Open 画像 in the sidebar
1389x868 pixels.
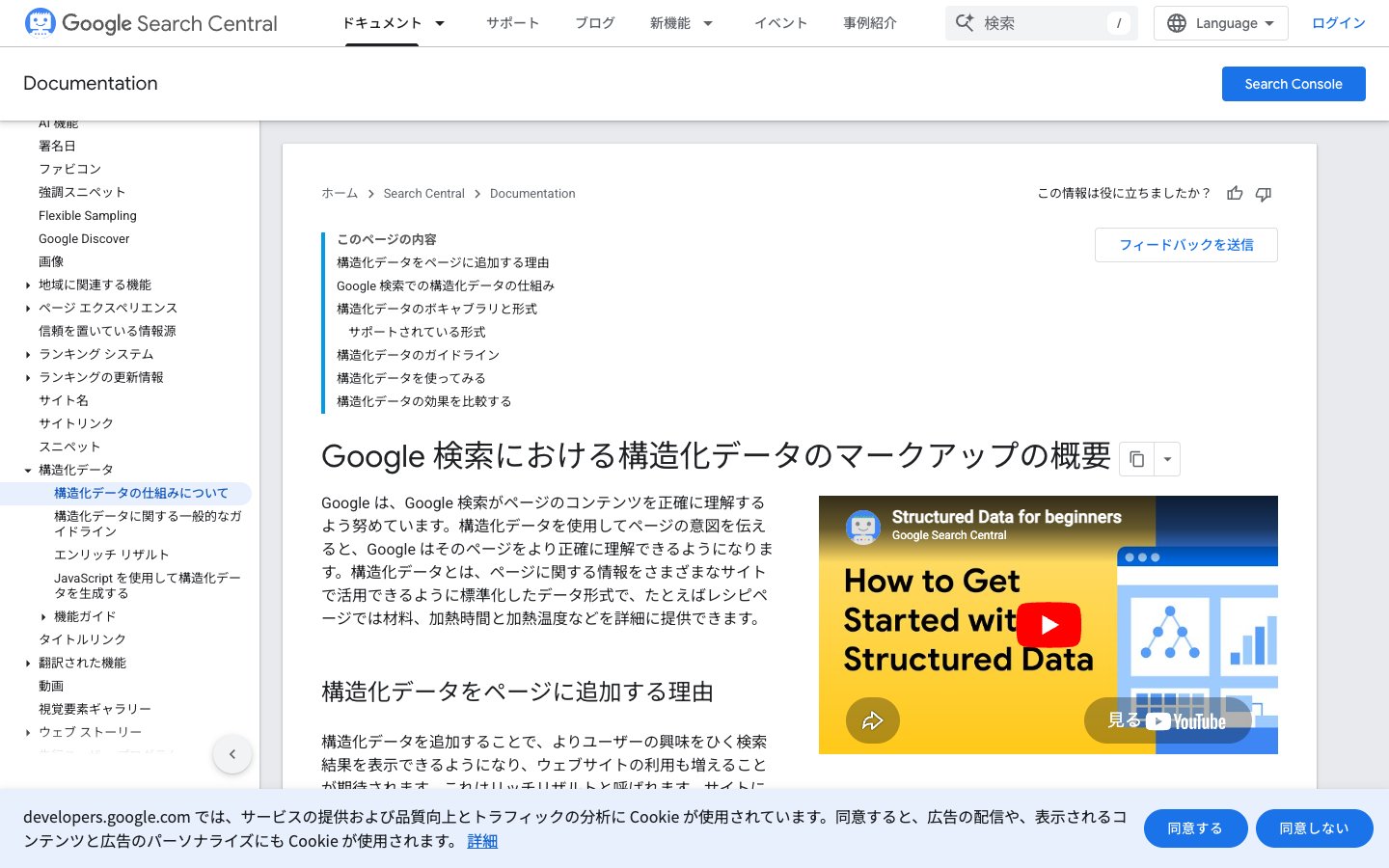tap(51, 261)
